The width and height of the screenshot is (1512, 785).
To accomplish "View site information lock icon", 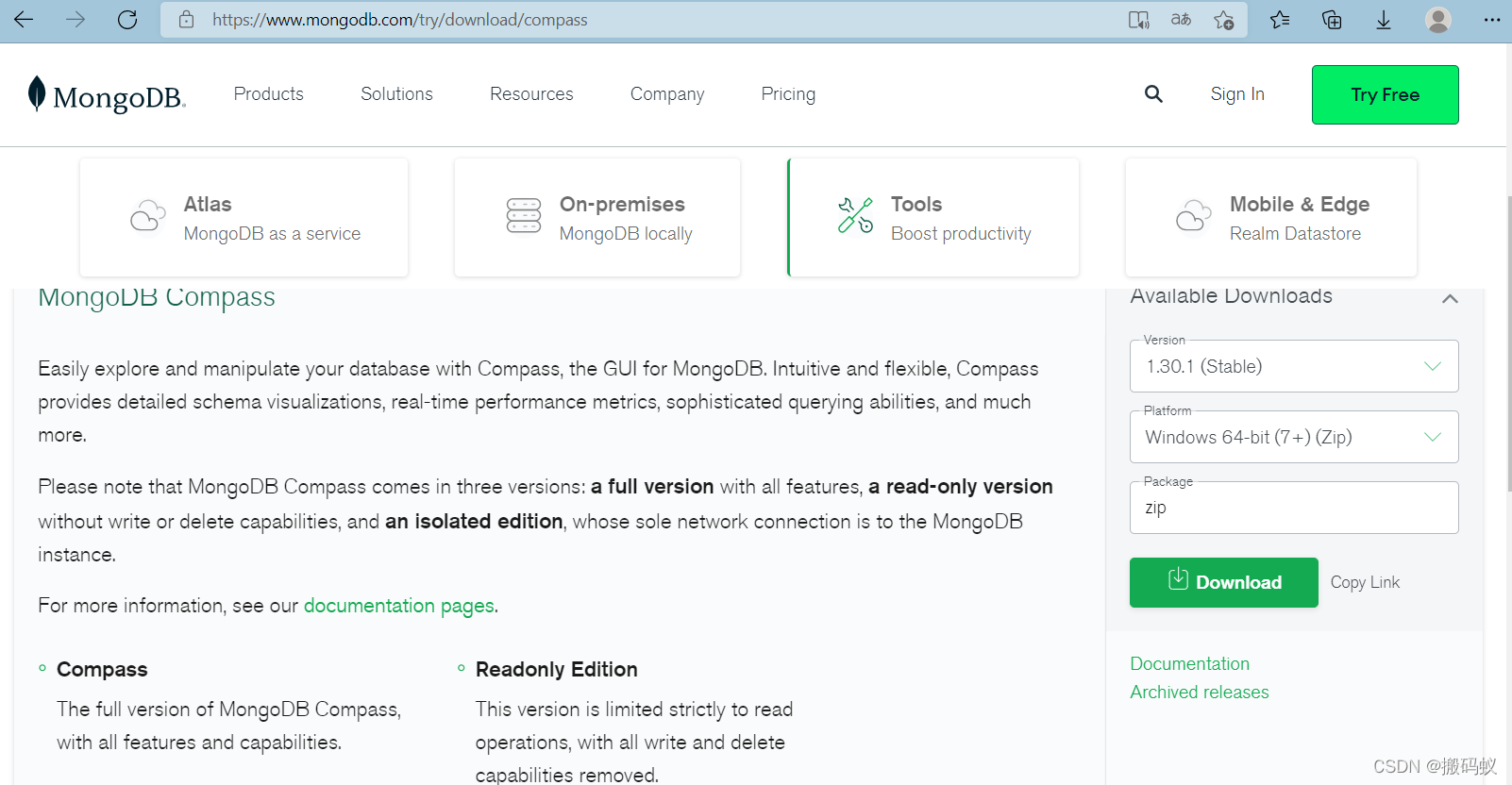I will point(187,20).
